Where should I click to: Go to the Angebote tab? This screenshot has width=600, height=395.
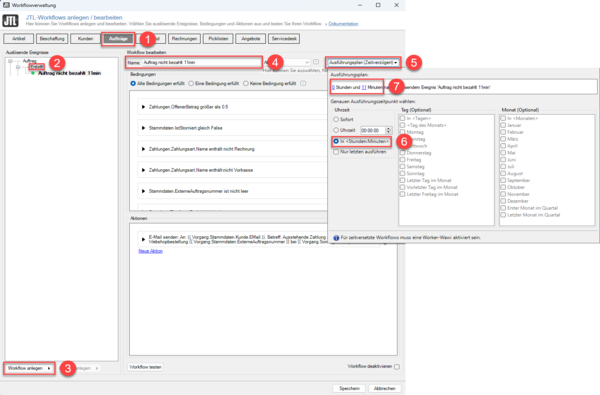point(251,39)
